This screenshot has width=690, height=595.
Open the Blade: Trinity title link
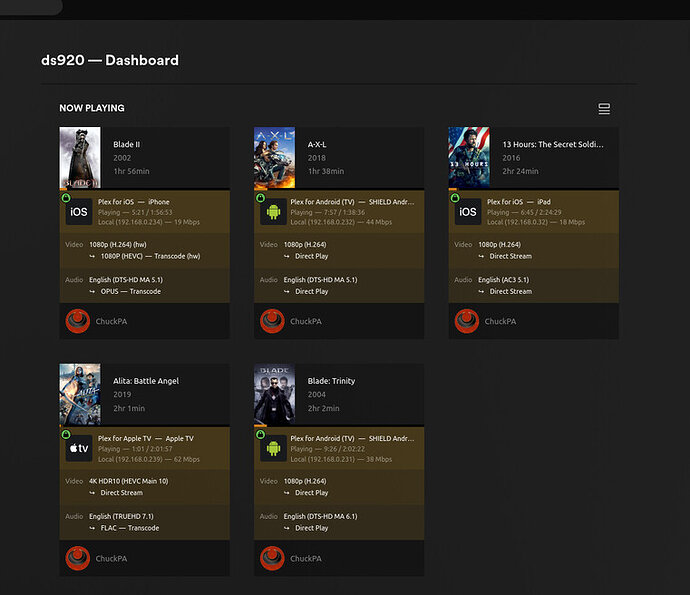(331, 381)
